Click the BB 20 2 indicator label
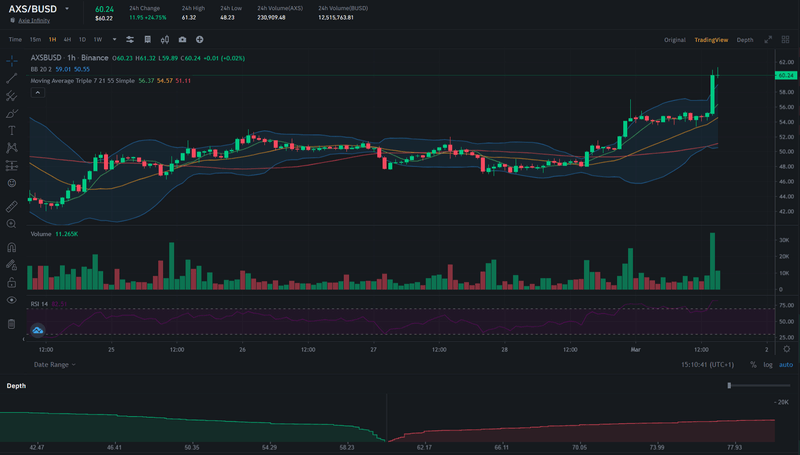 coord(41,69)
